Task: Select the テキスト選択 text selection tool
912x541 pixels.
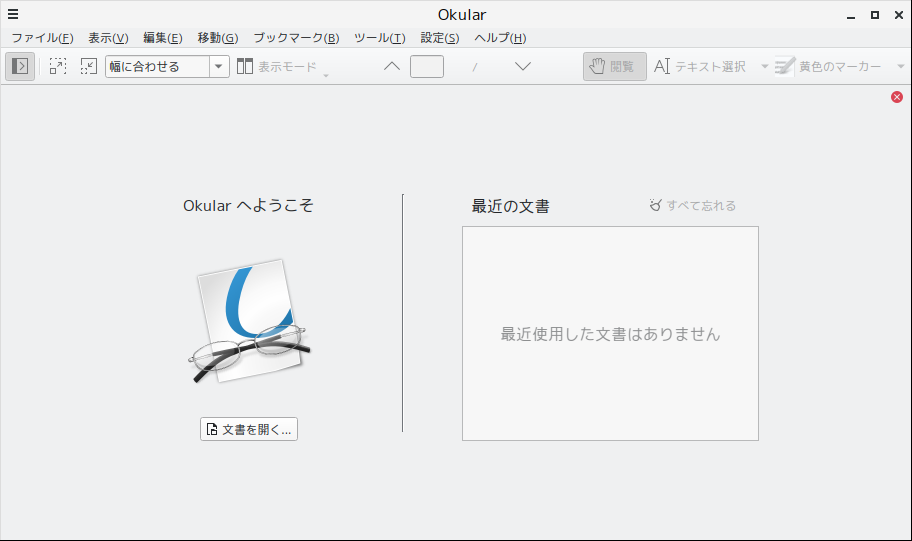Action: click(x=700, y=66)
